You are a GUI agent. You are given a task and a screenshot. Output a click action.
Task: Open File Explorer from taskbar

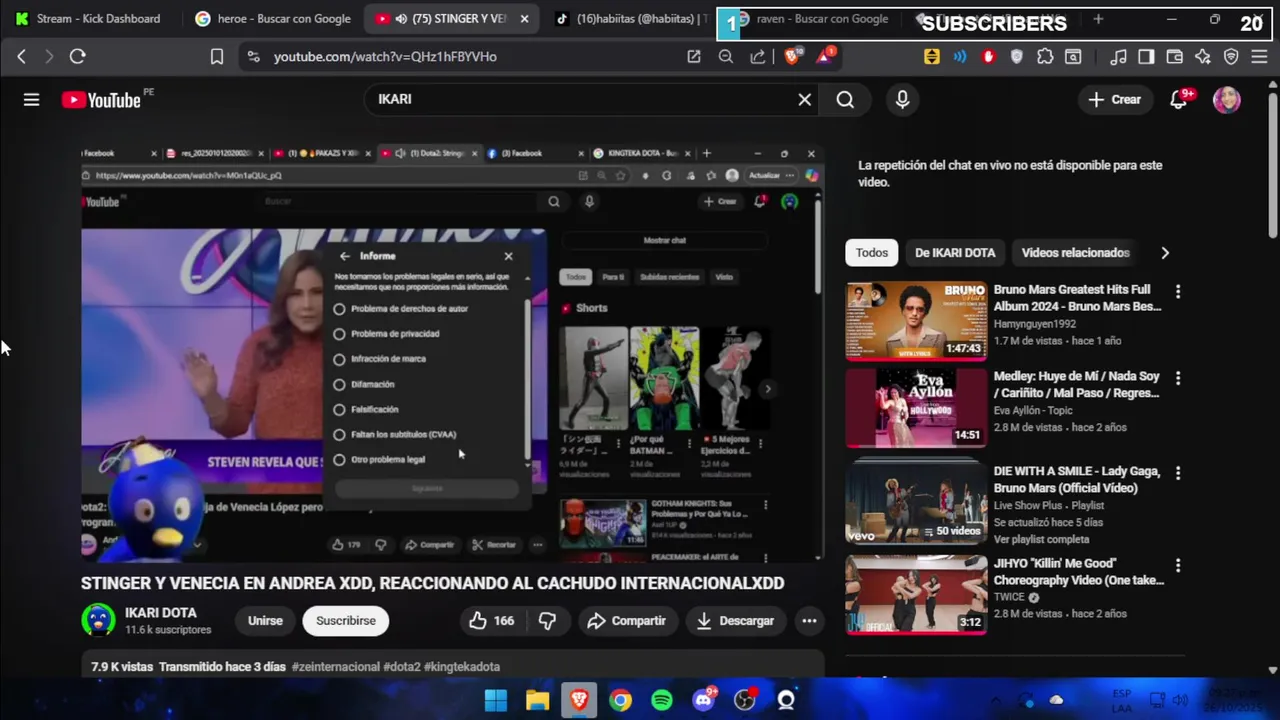coord(537,700)
